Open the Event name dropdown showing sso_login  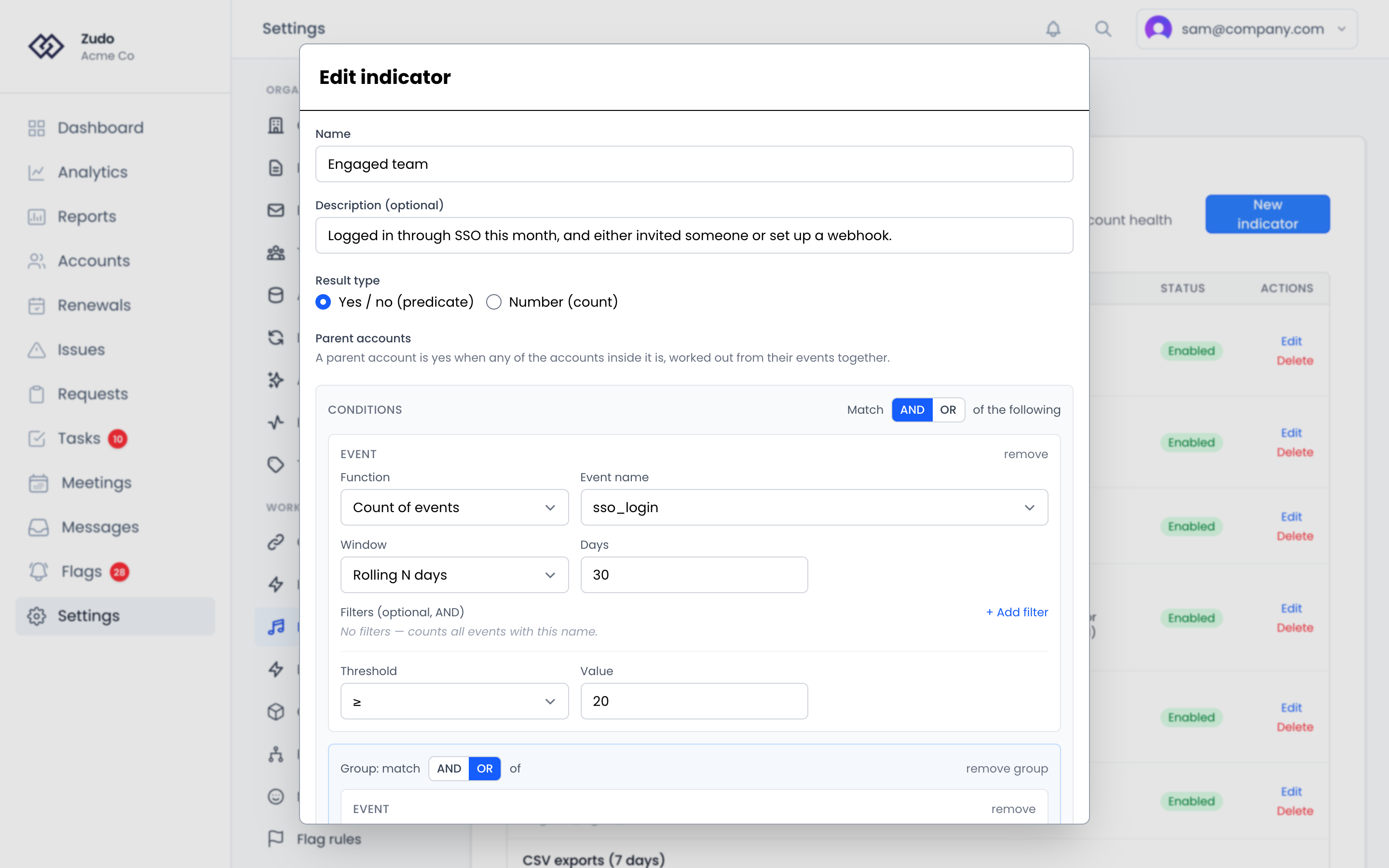coord(814,507)
